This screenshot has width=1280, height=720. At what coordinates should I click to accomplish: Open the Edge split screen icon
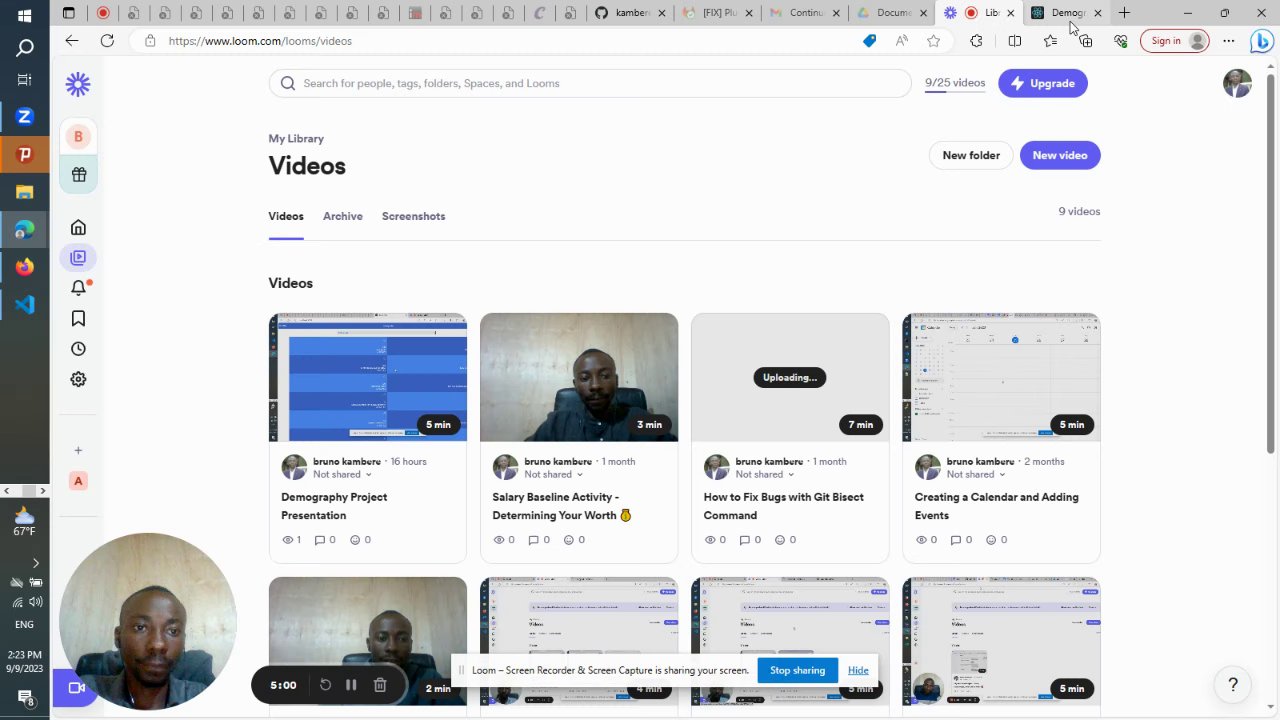tap(1015, 41)
